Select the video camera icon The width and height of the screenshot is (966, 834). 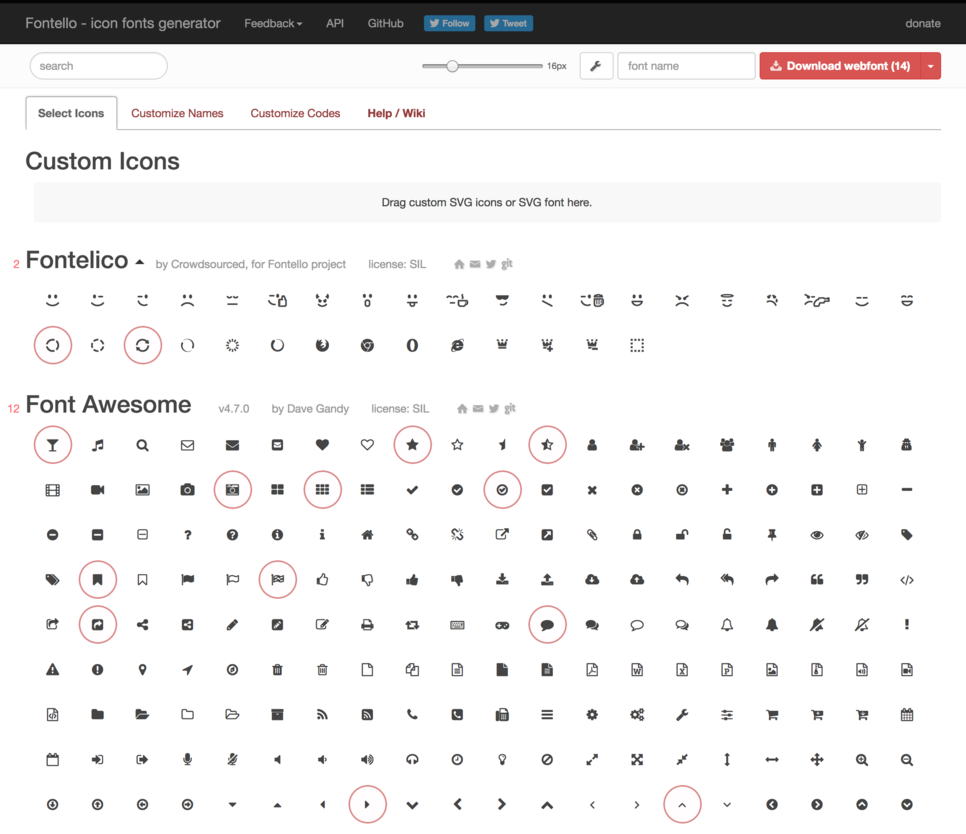tap(97, 490)
